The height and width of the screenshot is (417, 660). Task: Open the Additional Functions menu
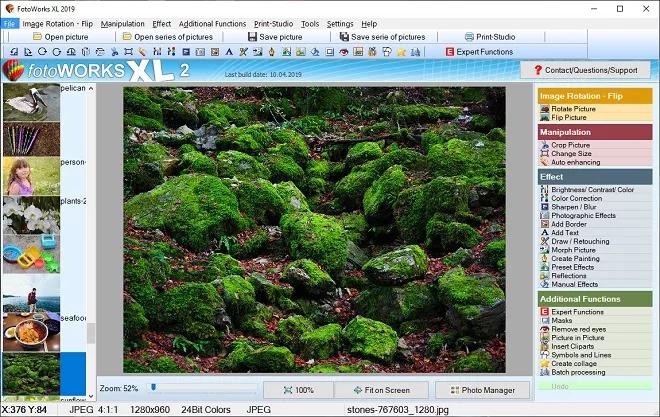[x=212, y=24]
